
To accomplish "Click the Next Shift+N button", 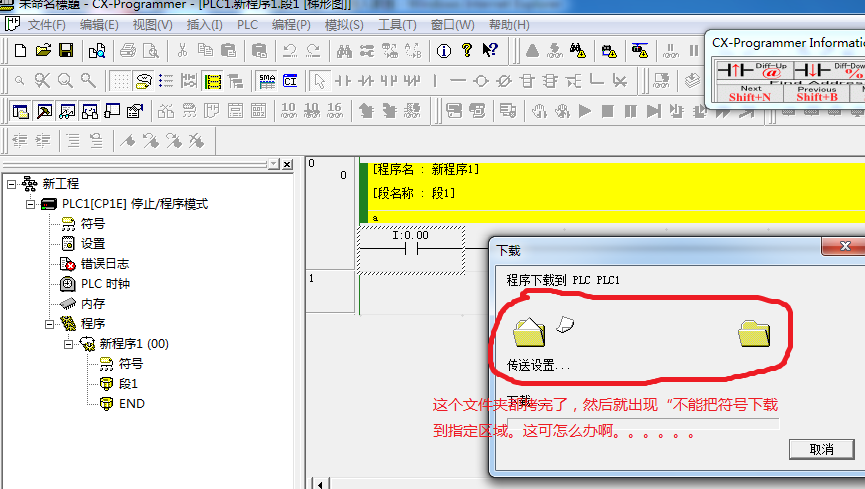I will (749, 92).
